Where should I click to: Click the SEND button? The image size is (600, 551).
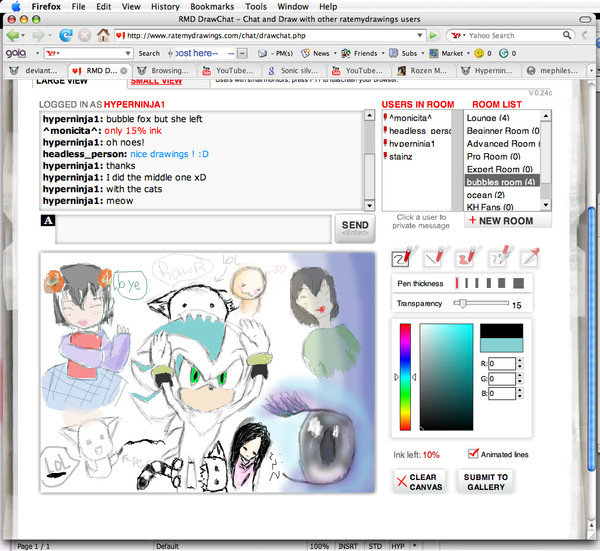tap(355, 228)
